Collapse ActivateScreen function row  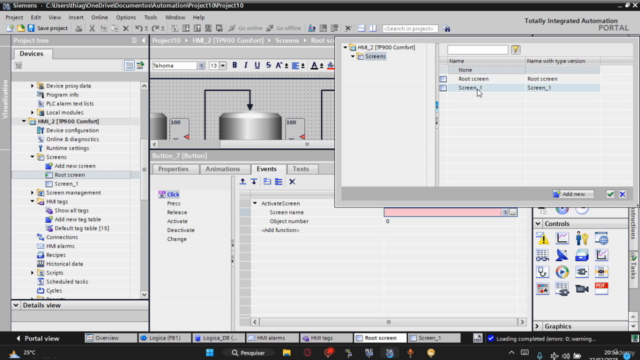coord(255,203)
